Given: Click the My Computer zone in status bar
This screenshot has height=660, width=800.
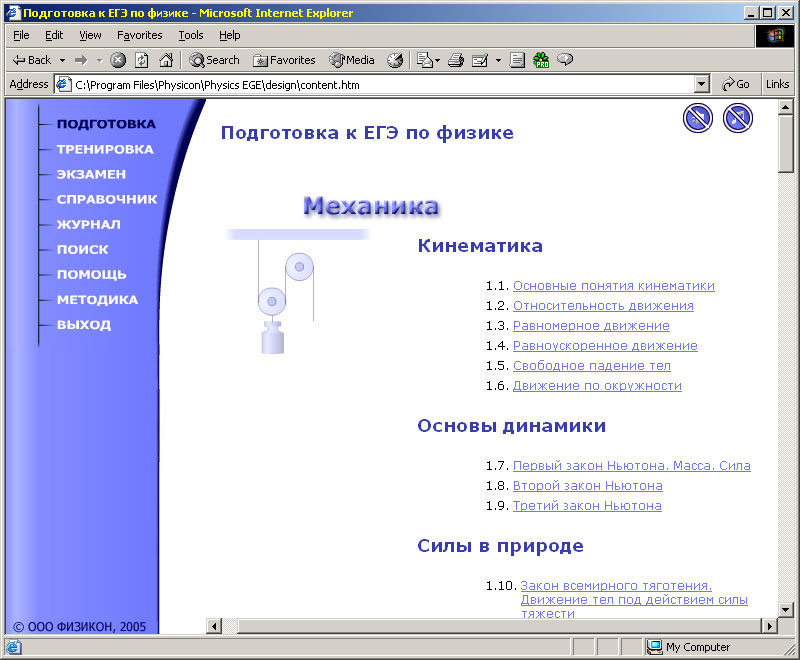Looking at the screenshot, I should [690, 647].
